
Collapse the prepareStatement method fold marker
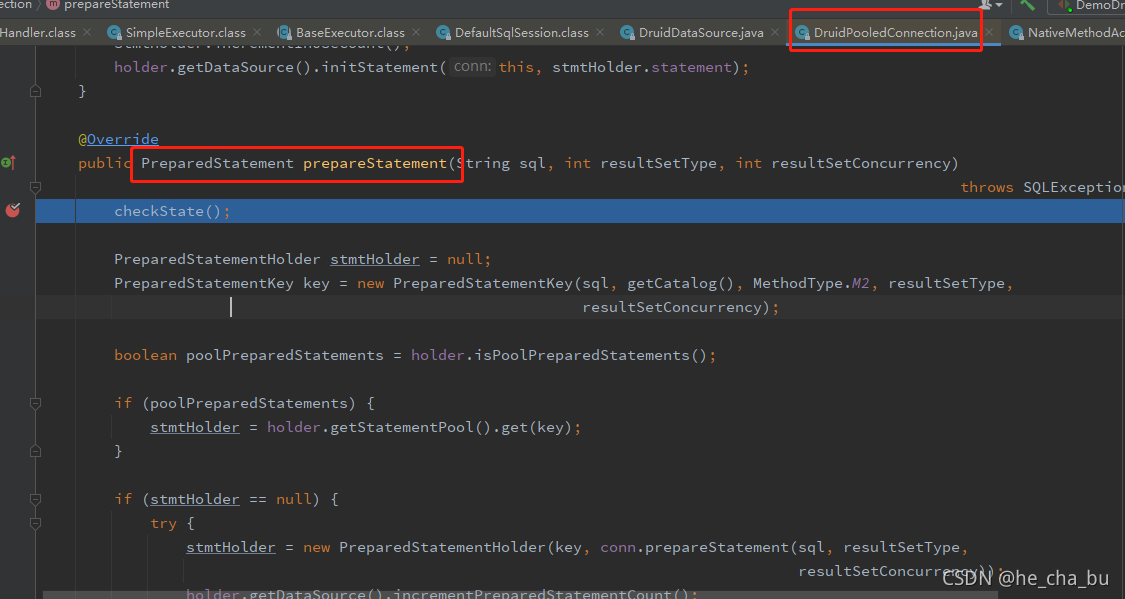coord(35,187)
